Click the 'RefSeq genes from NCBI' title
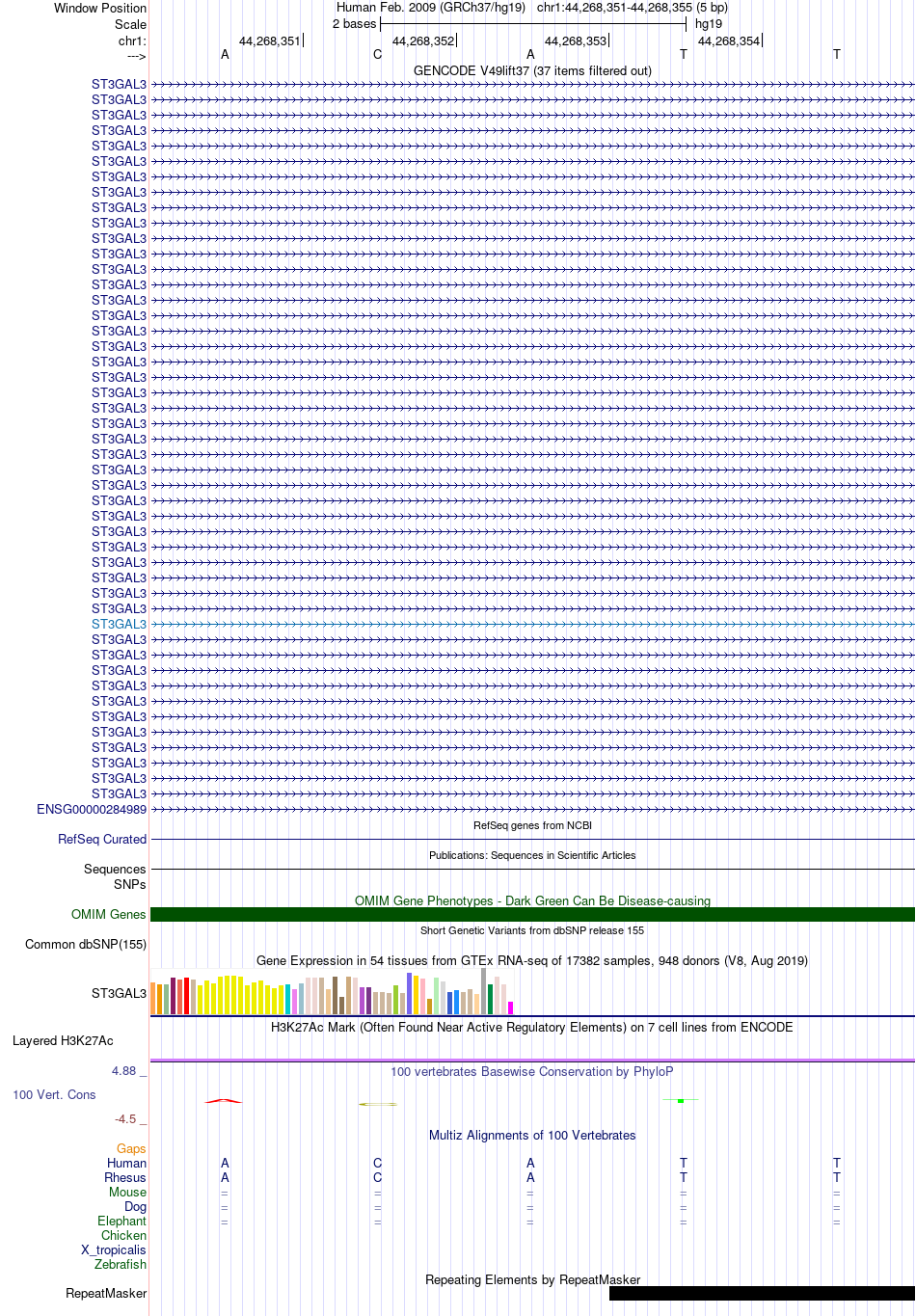 532,825
